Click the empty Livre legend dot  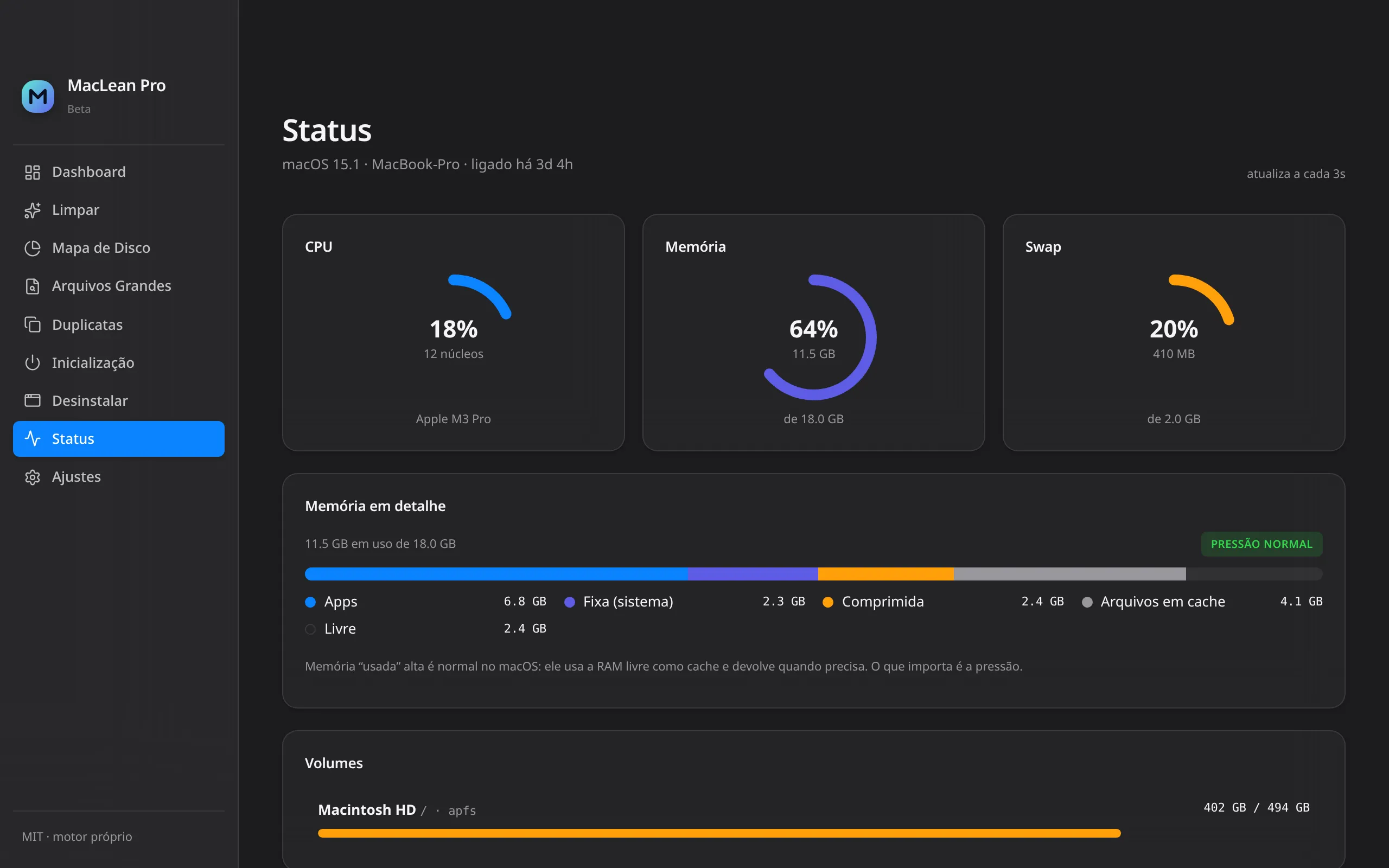tap(310, 629)
